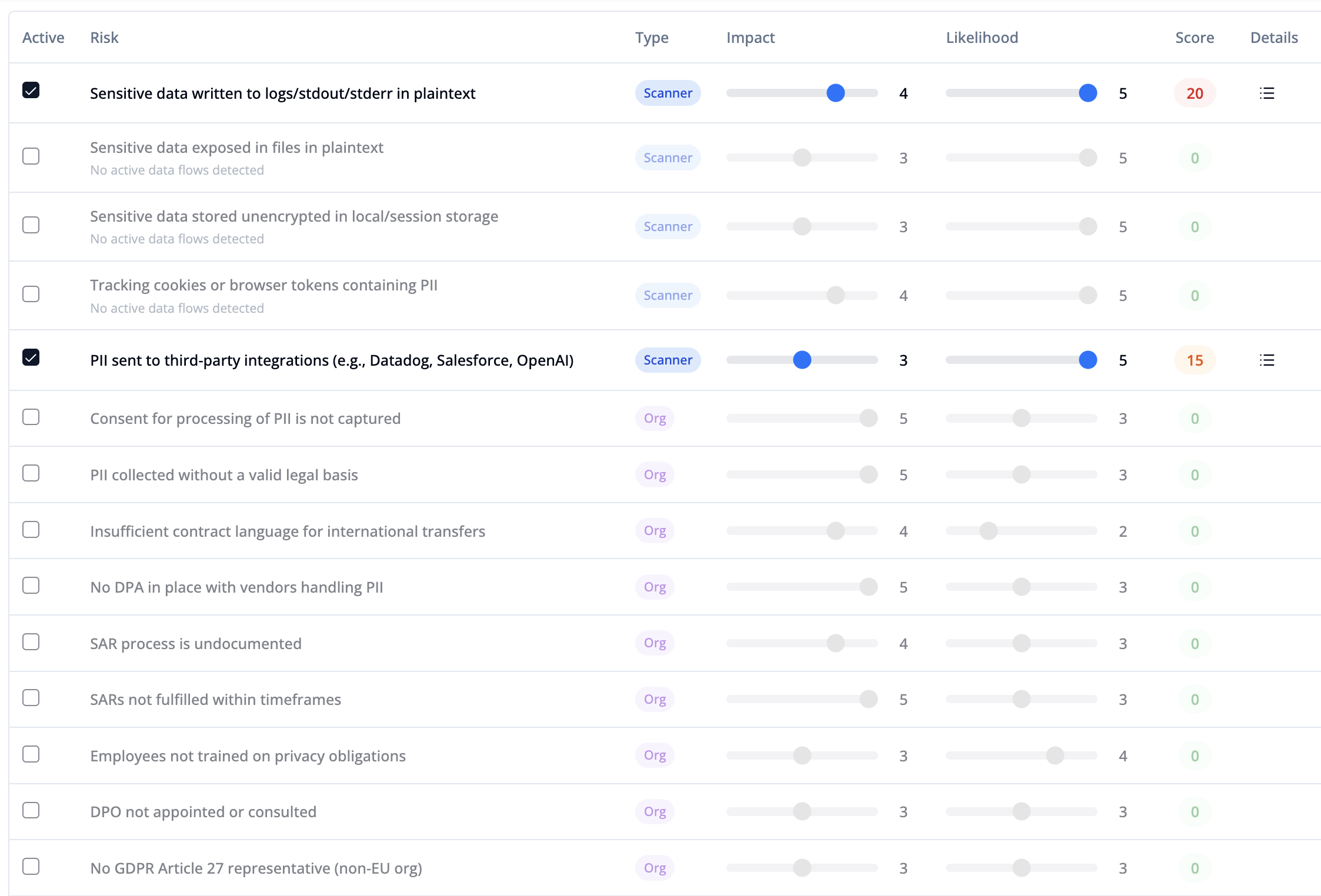This screenshot has width=1321, height=896.
Task: Click the Likelihood slider handle for PII third-party risk
Action: pyautogui.click(x=1088, y=360)
